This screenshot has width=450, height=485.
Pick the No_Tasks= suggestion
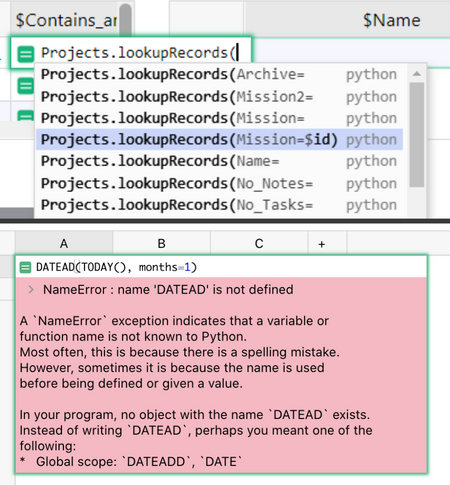[x=219, y=205]
